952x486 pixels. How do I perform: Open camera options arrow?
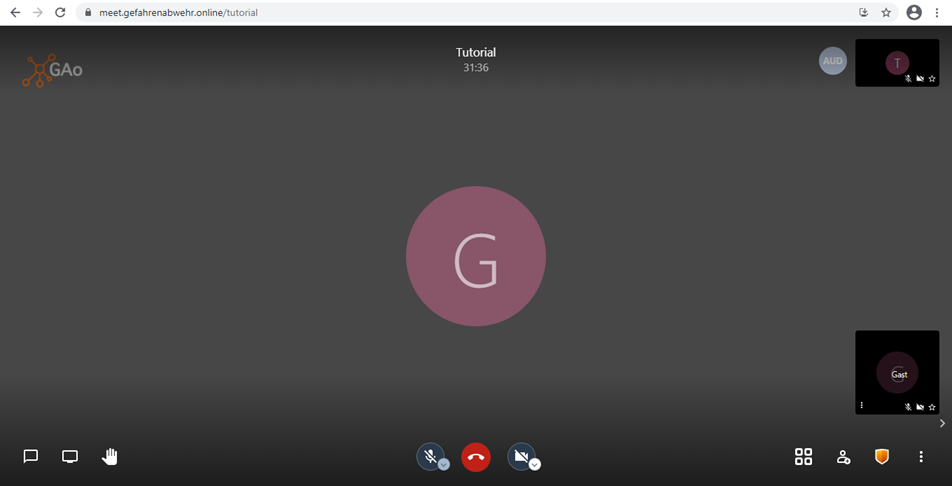coord(535,464)
